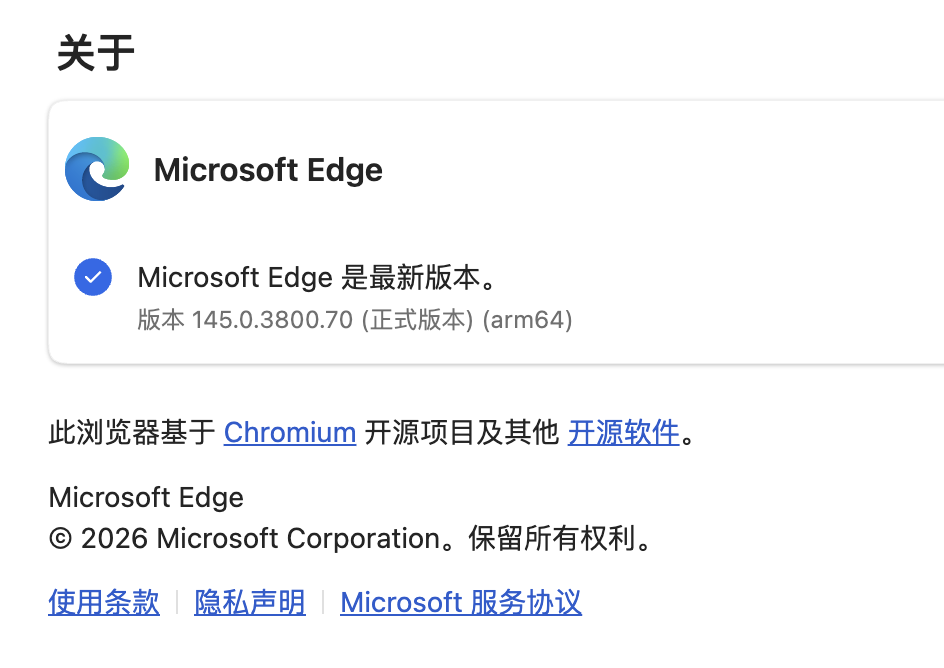Viewport: 944px width, 668px height.
Task: Click the (arm64) architecture label
Action: pyautogui.click(x=527, y=321)
